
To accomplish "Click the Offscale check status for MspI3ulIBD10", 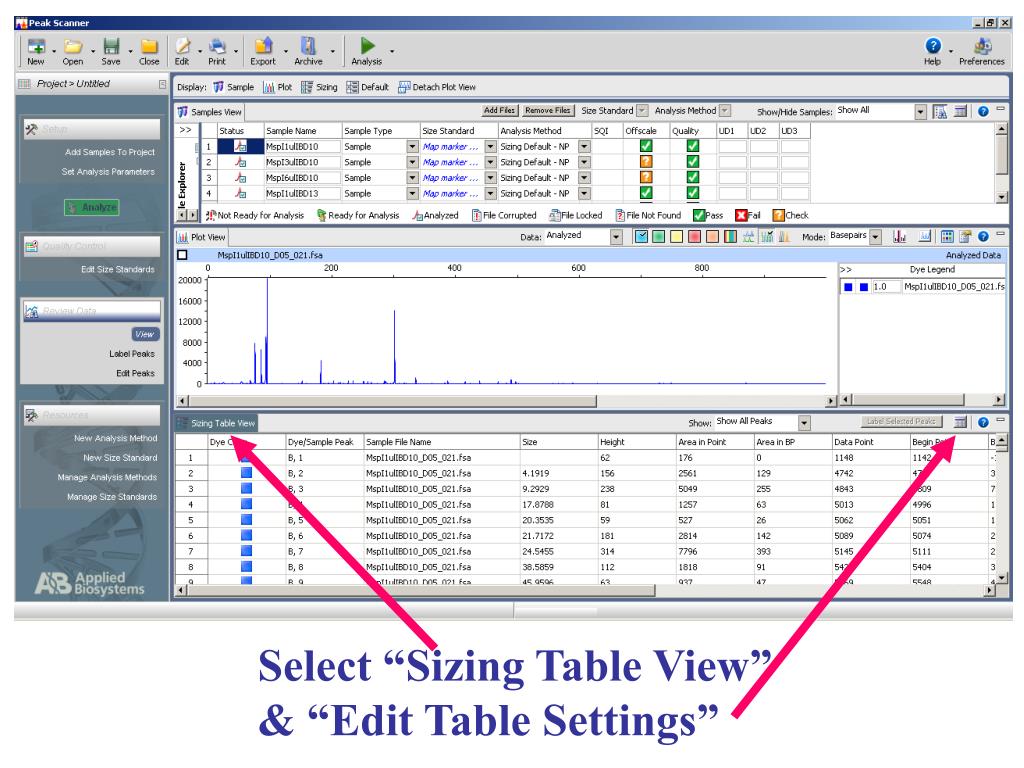I will pos(646,162).
